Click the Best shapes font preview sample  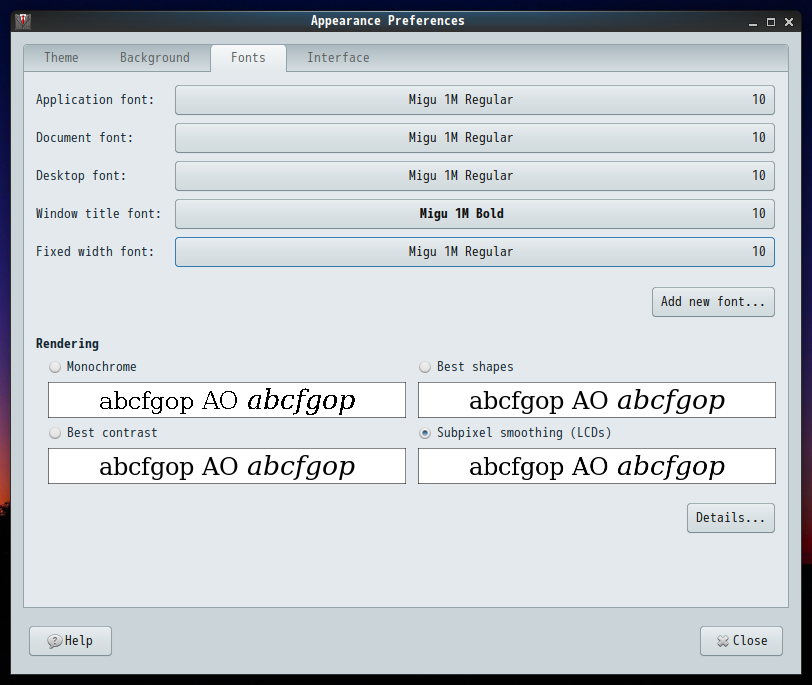(597, 400)
